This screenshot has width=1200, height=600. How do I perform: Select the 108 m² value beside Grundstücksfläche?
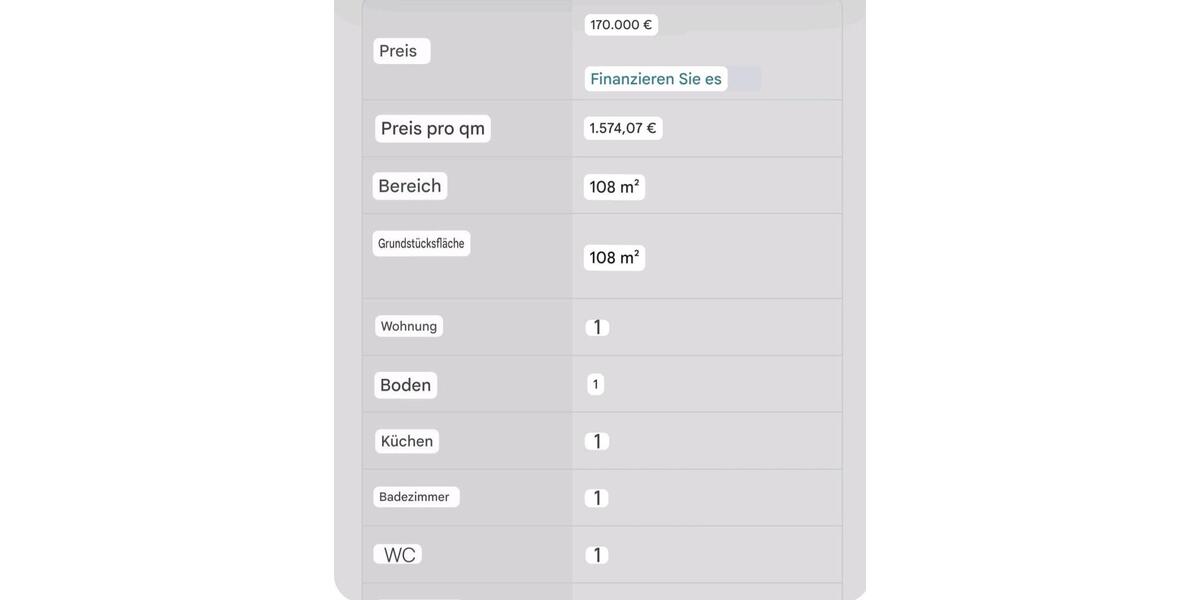(x=614, y=258)
